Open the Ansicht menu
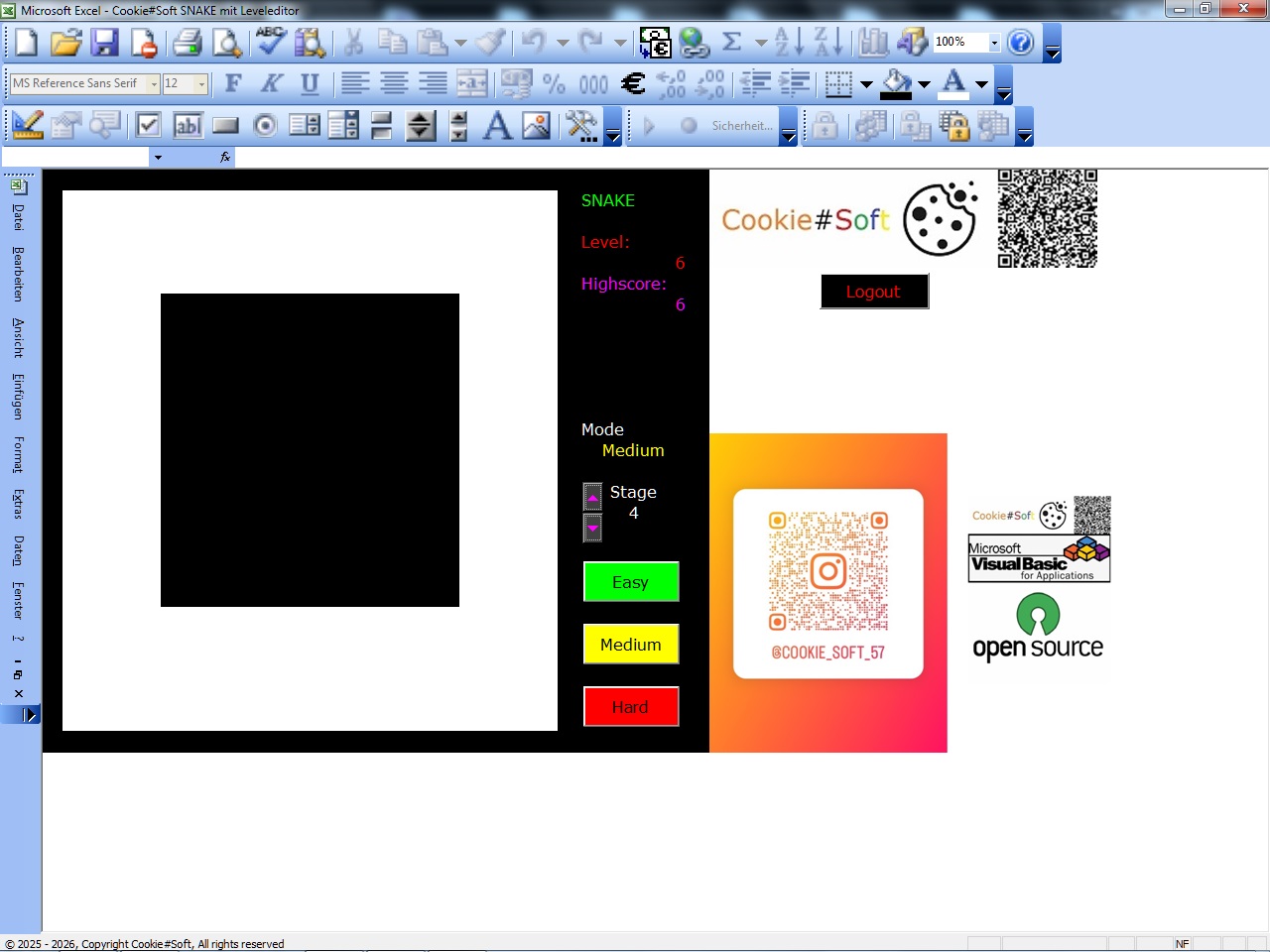 [x=19, y=337]
